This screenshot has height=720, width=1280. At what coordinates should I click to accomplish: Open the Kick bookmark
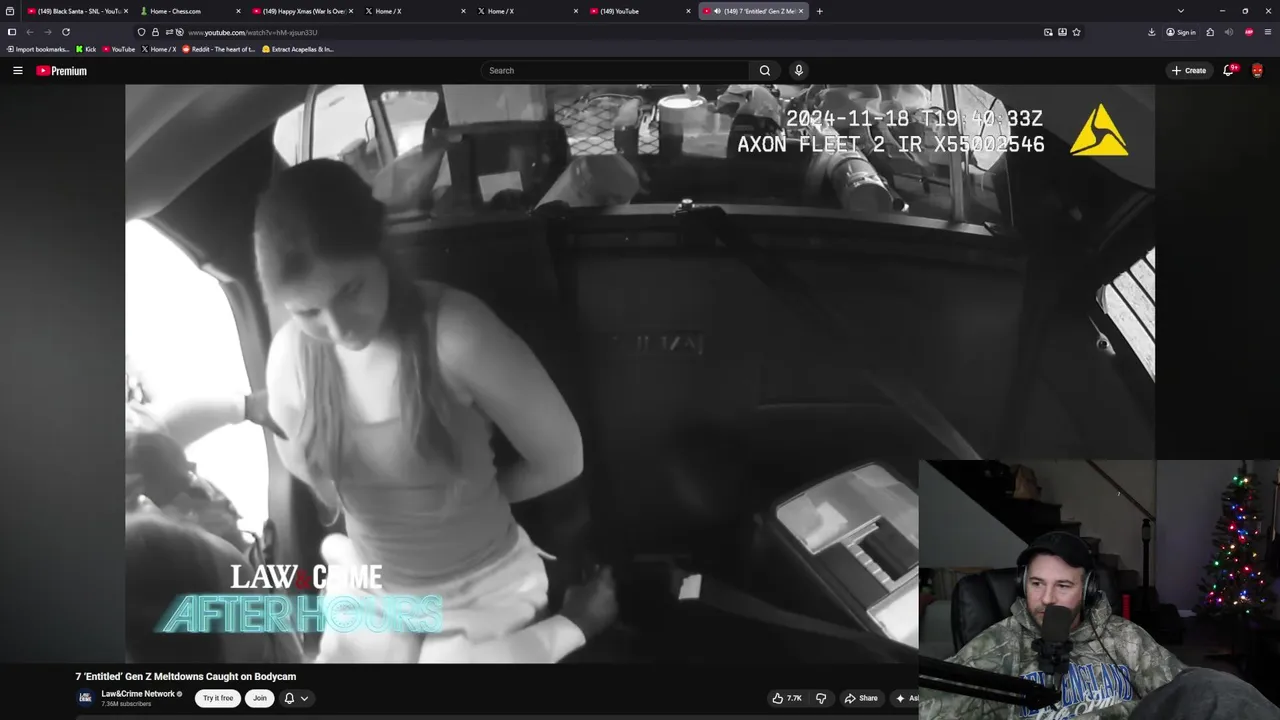tap(87, 49)
